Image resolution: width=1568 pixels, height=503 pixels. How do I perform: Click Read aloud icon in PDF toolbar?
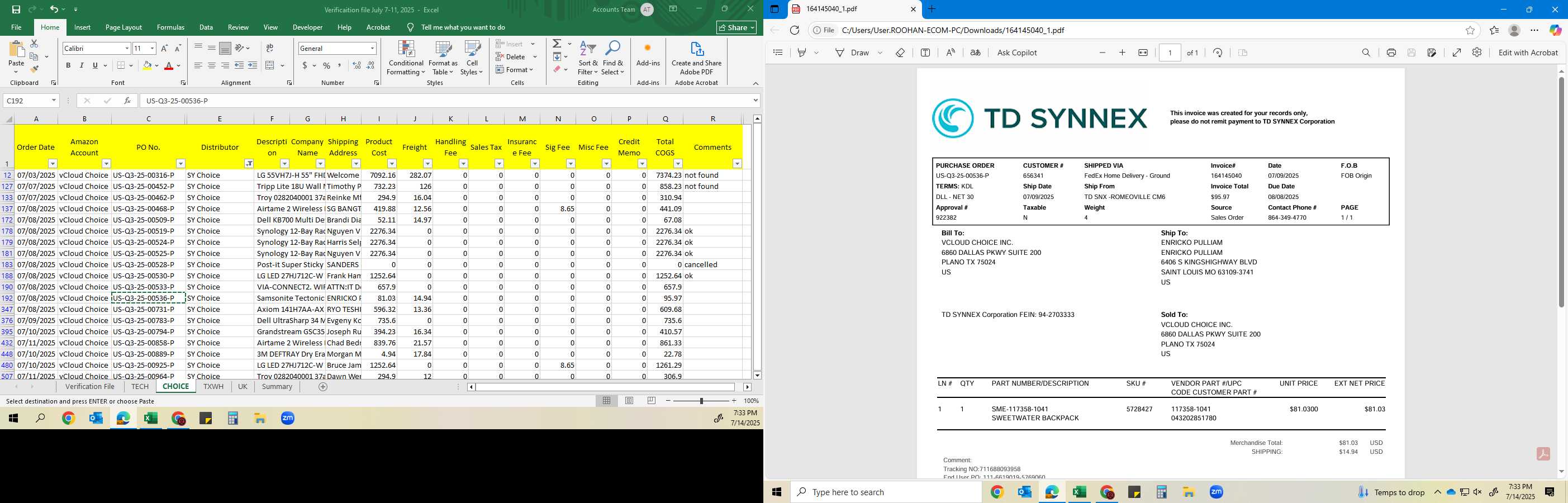(x=950, y=53)
